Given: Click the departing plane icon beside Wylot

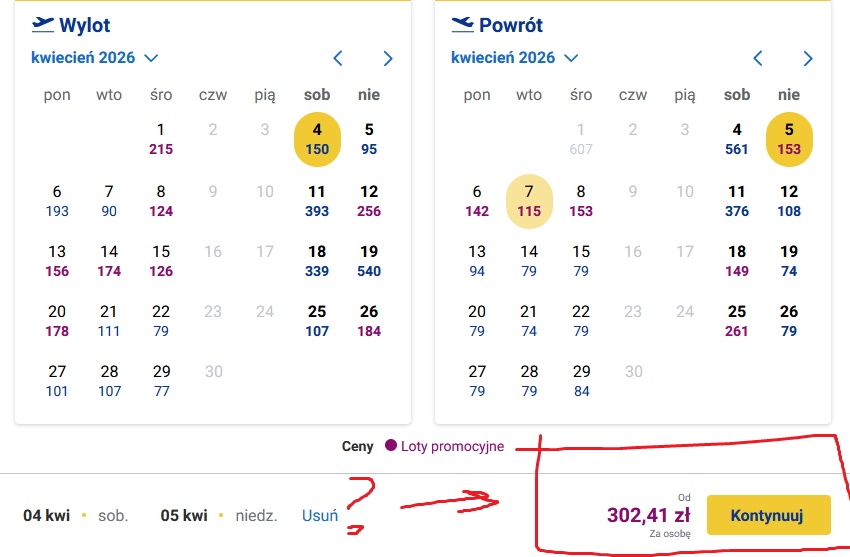Looking at the screenshot, I should pos(43,23).
